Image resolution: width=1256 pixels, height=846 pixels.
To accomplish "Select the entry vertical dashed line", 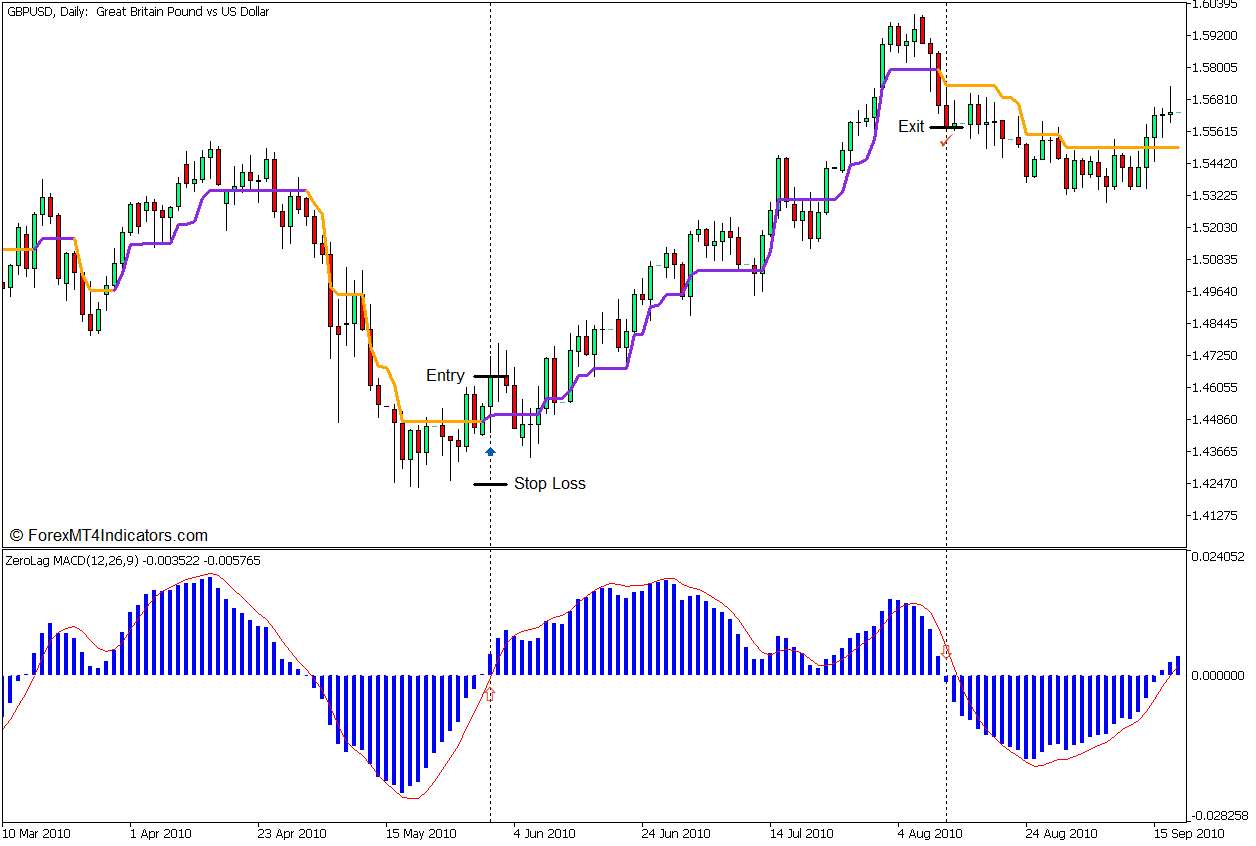I will point(489,250).
